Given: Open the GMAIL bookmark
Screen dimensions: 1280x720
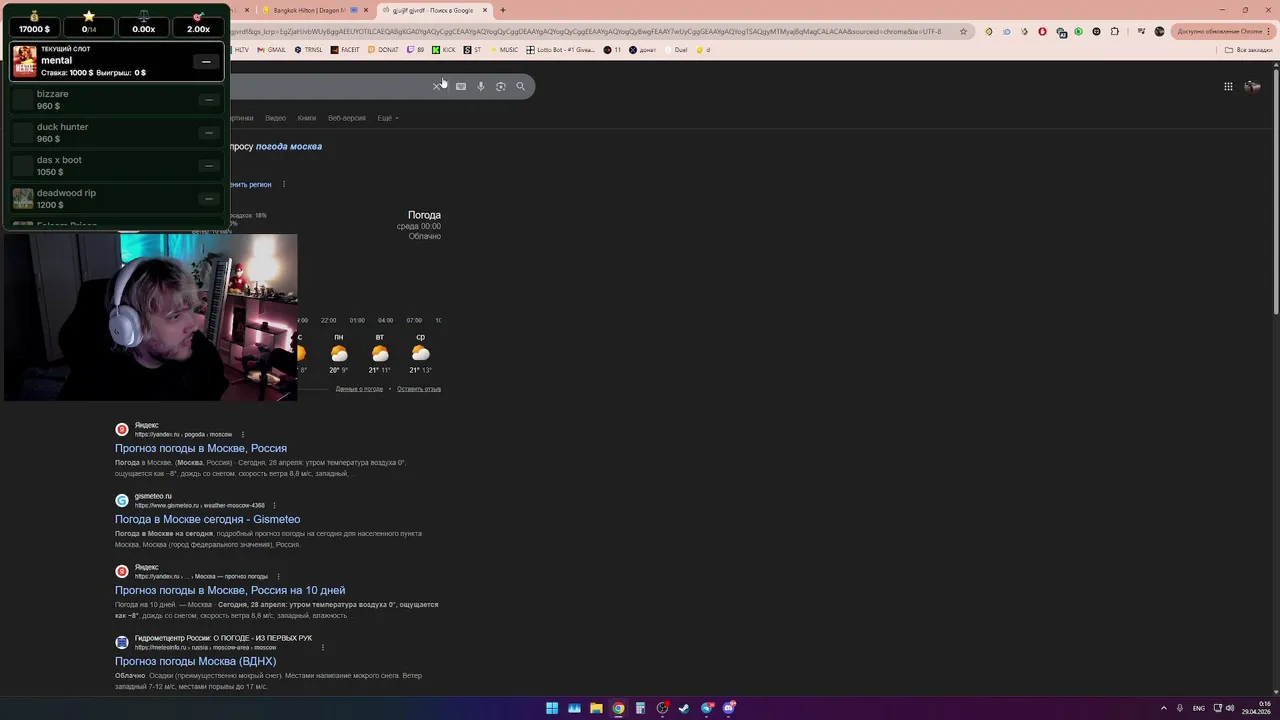Looking at the screenshot, I should 272,49.
